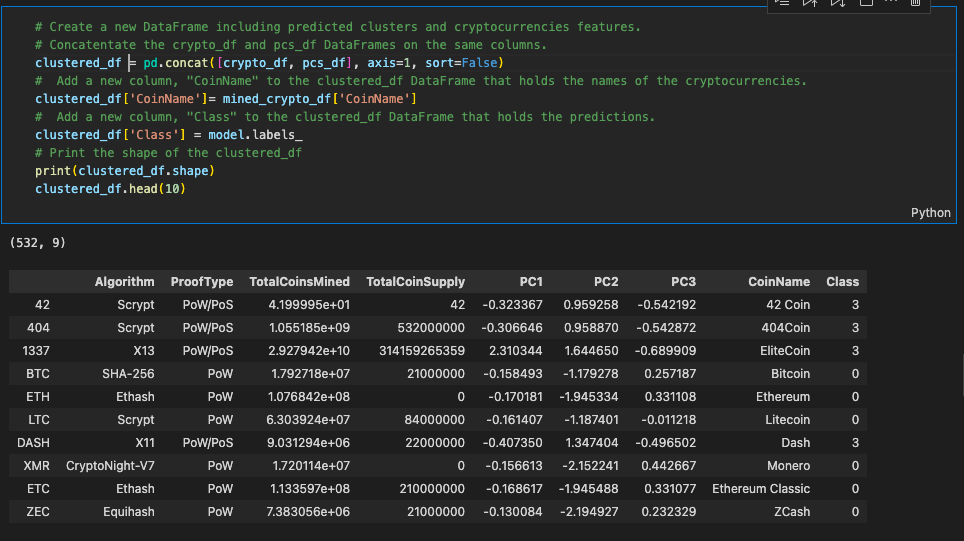Click the Delete Cell trash icon
The image size is (964, 541).
(x=915, y=2)
